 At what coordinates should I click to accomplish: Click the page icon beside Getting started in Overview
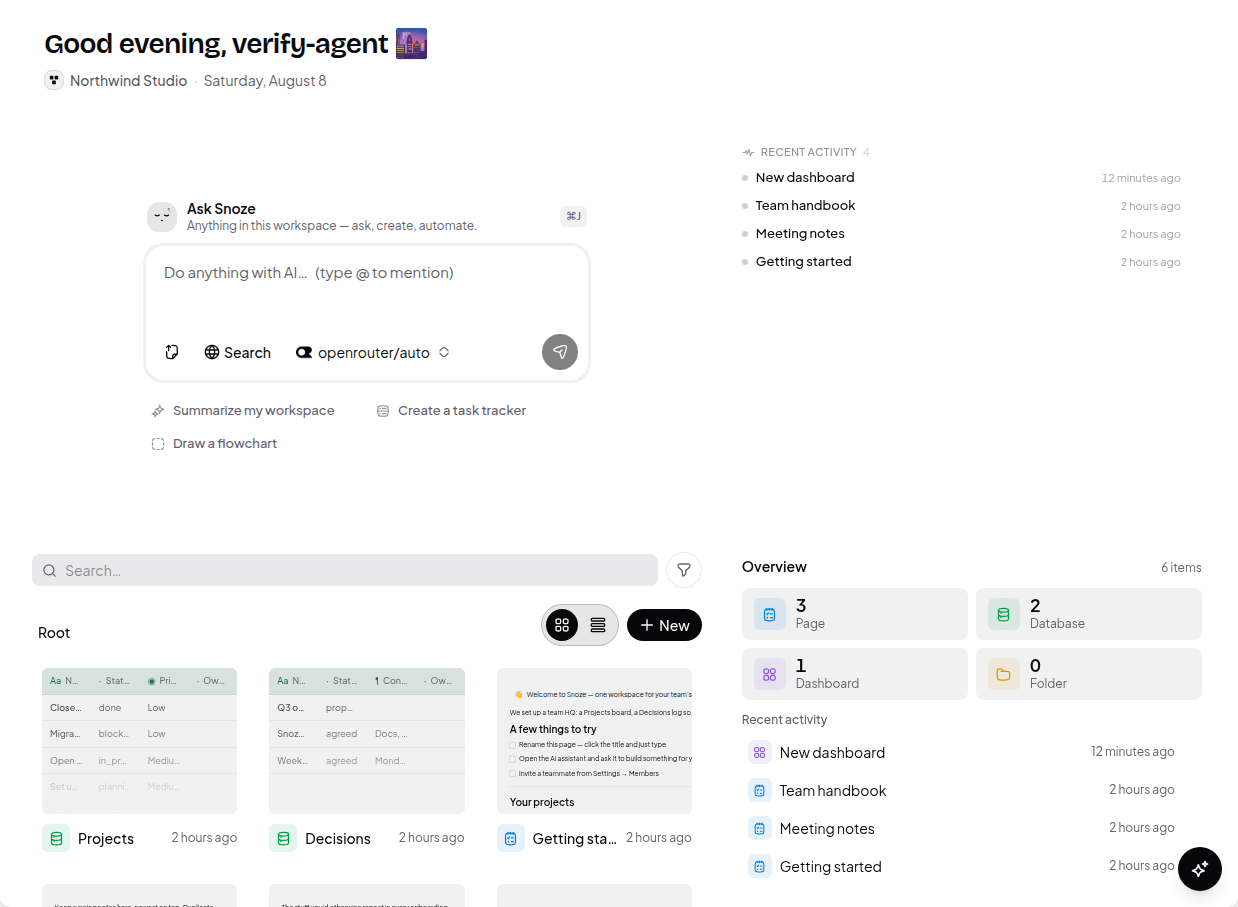click(x=760, y=866)
